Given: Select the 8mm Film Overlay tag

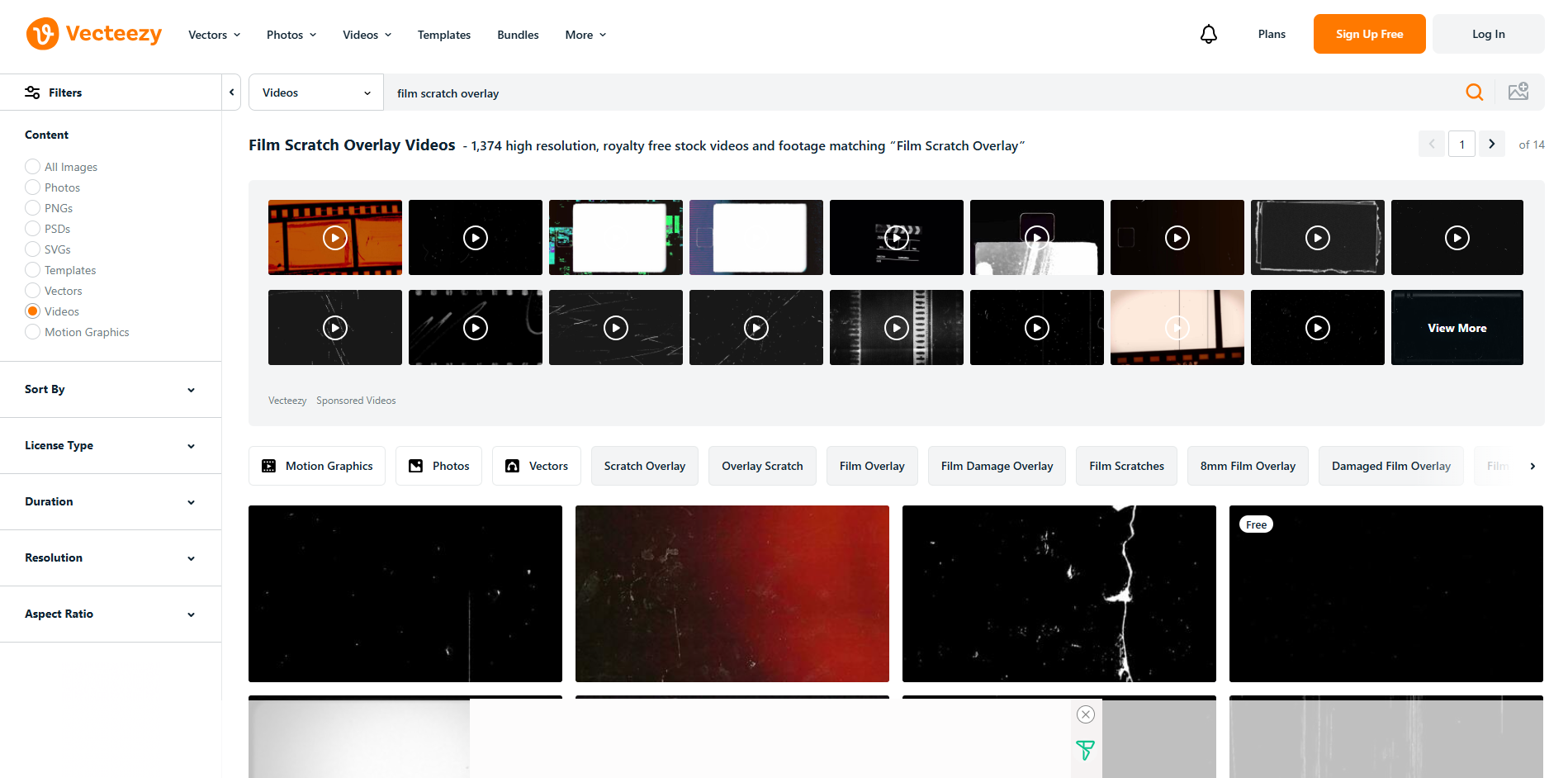Looking at the screenshot, I should (x=1248, y=466).
